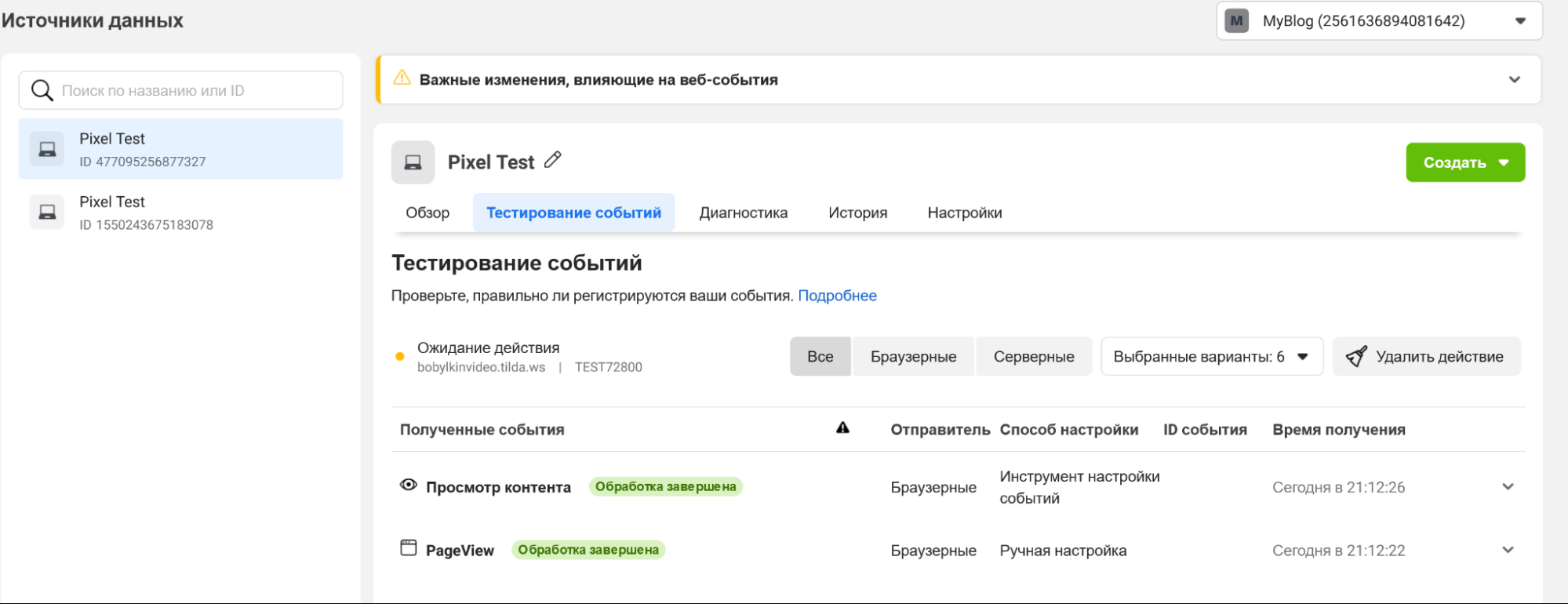Switch to the Обзор tab

click(427, 213)
